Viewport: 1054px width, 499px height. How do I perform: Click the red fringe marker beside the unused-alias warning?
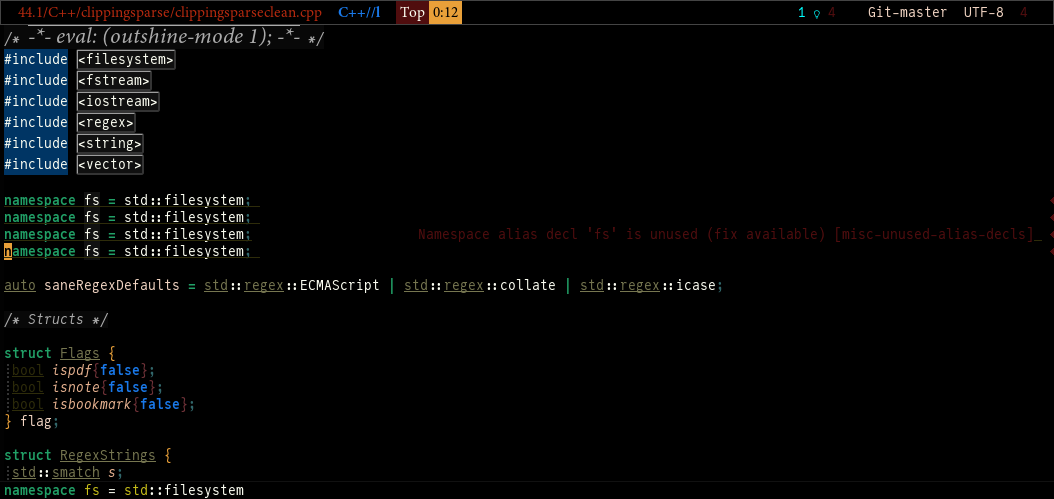(1051, 234)
